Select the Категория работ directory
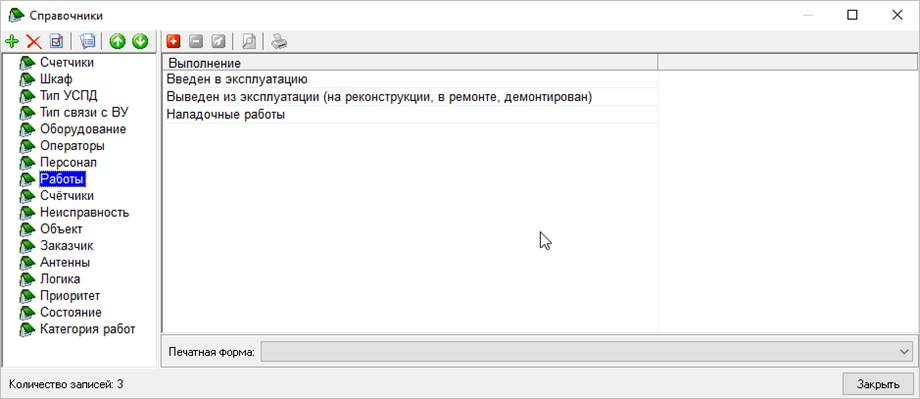Image resolution: width=920 pixels, height=399 pixels. [x=87, y=329]
